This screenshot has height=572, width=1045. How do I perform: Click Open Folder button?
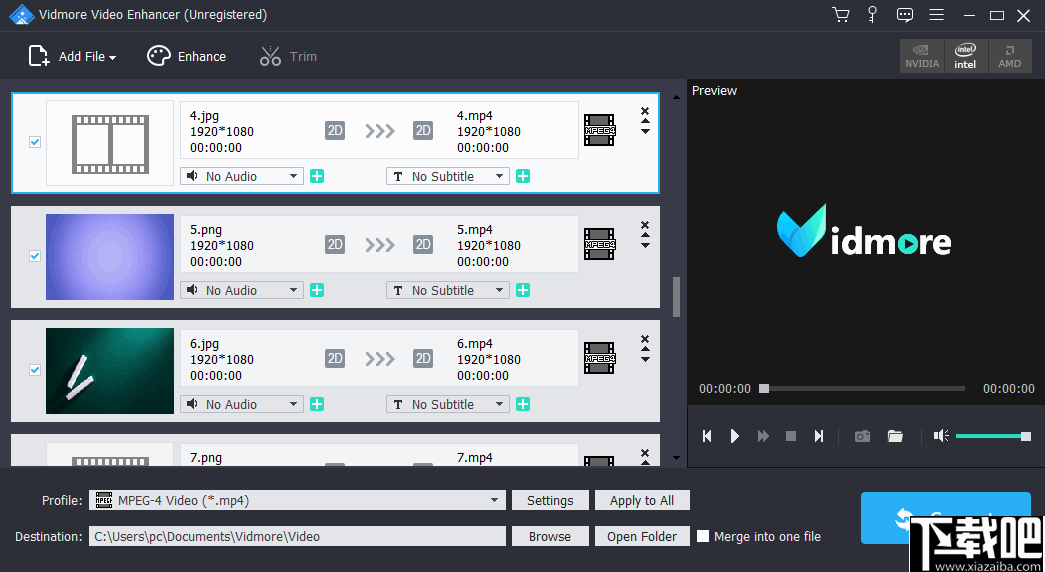coord(642,536)
